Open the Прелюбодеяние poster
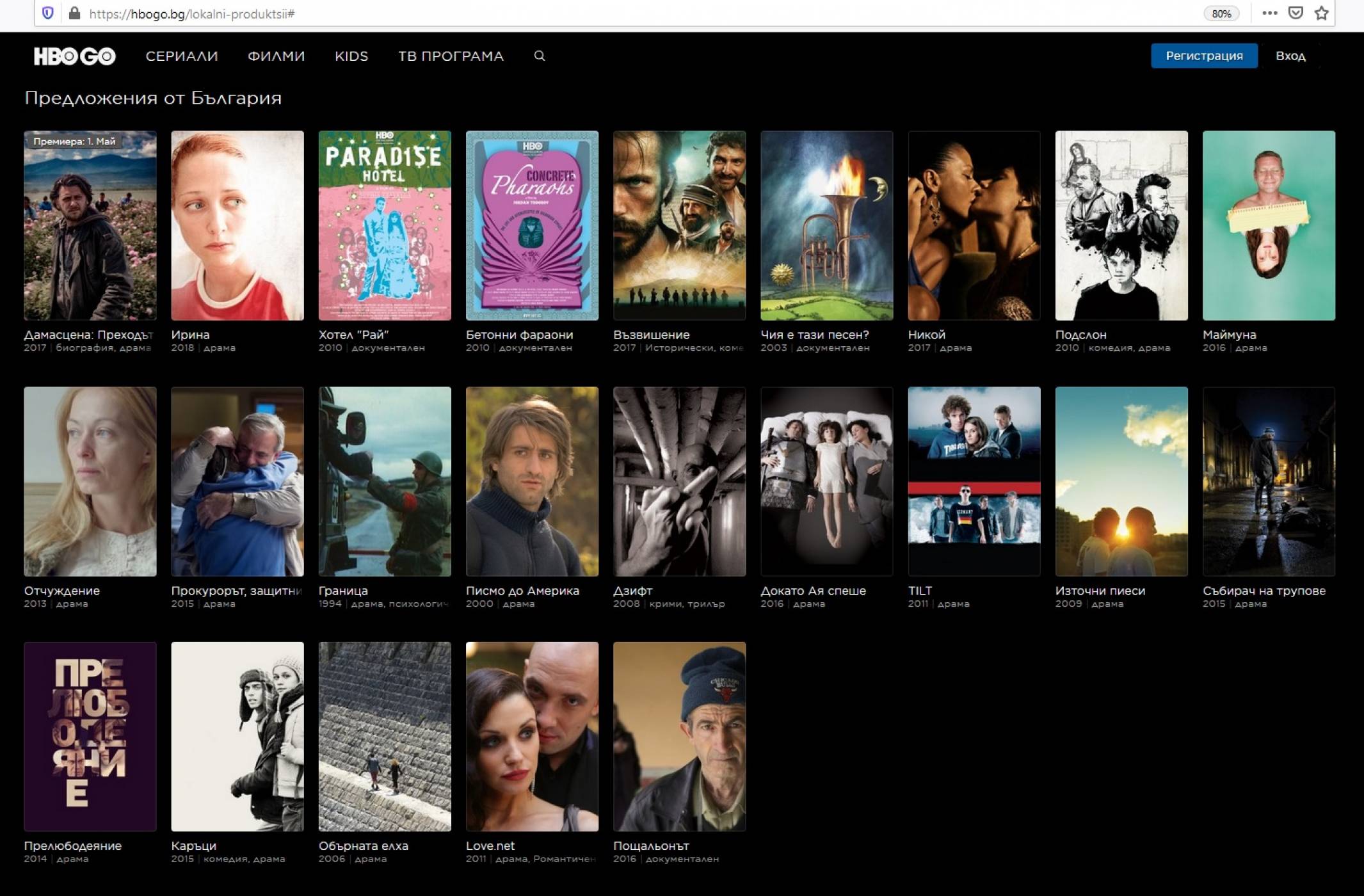The height and width of the screenshot is (896, 1364). [x=90, y=737]
